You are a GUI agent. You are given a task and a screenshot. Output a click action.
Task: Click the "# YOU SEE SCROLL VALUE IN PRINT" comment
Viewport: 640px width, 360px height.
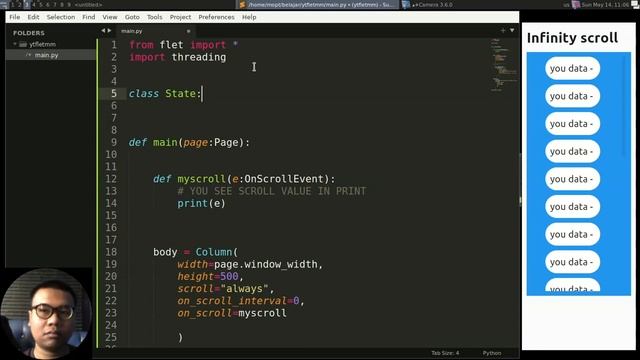(272, 191)
